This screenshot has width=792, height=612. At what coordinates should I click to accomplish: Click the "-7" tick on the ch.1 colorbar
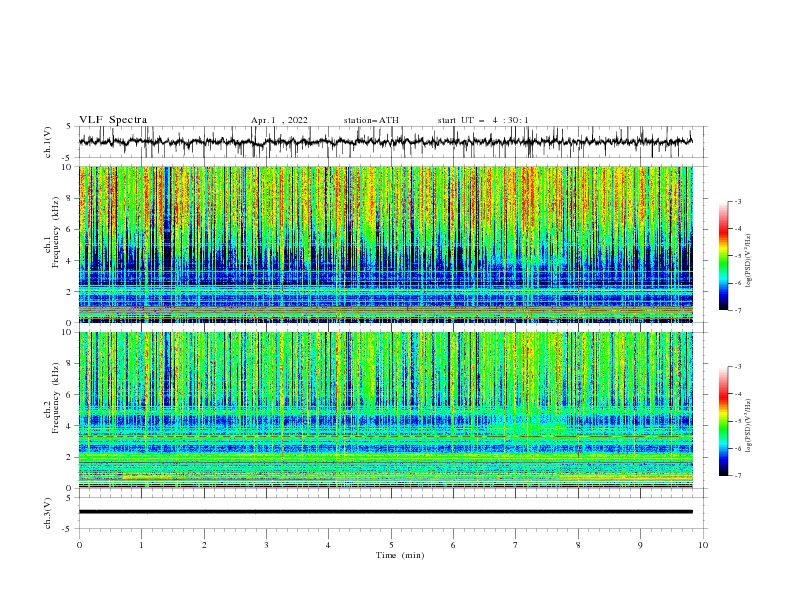pos(737,310)
